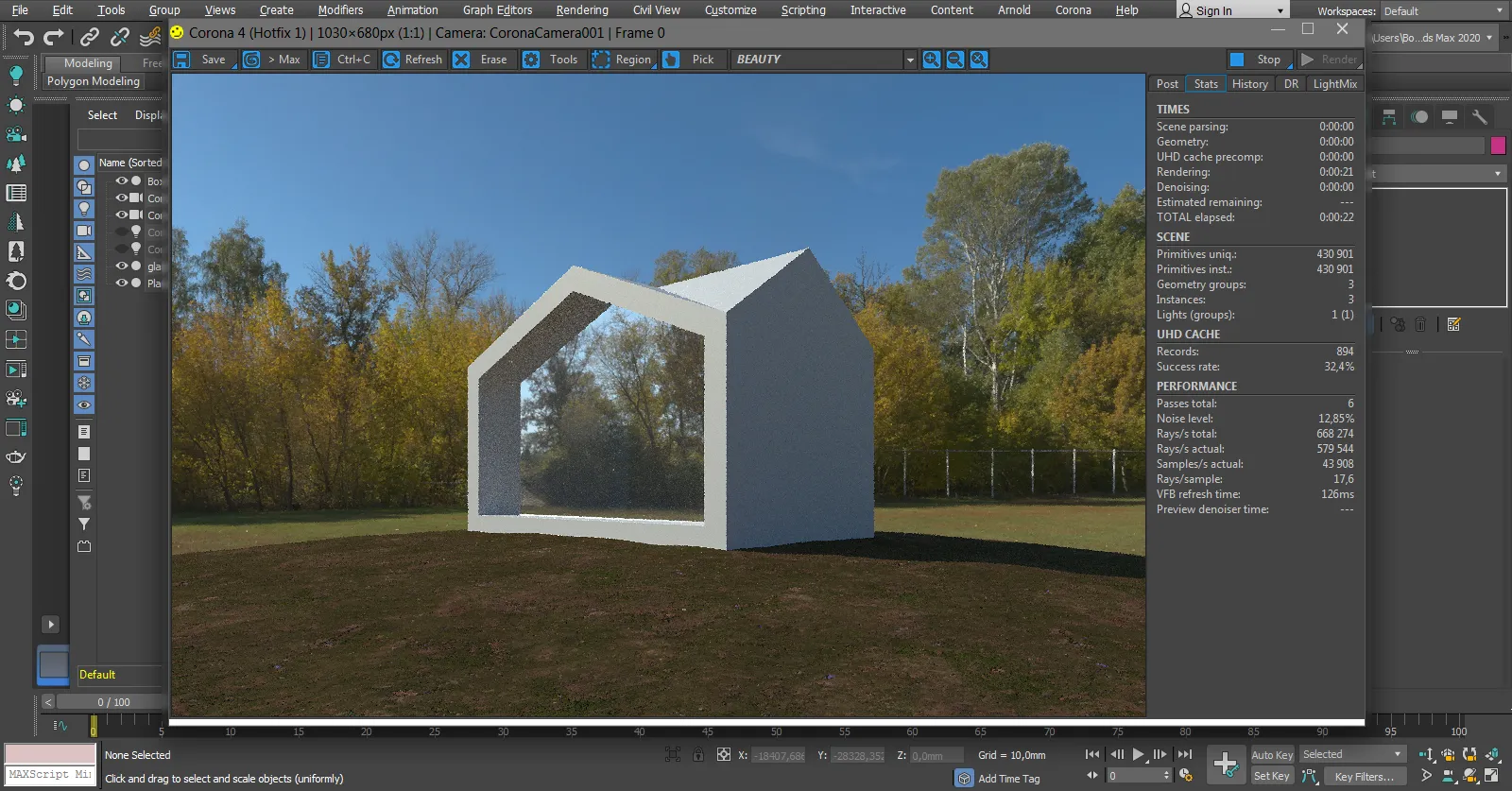
Task: Open Time Configuration clock icon
Action: [x=1185, y=775]
